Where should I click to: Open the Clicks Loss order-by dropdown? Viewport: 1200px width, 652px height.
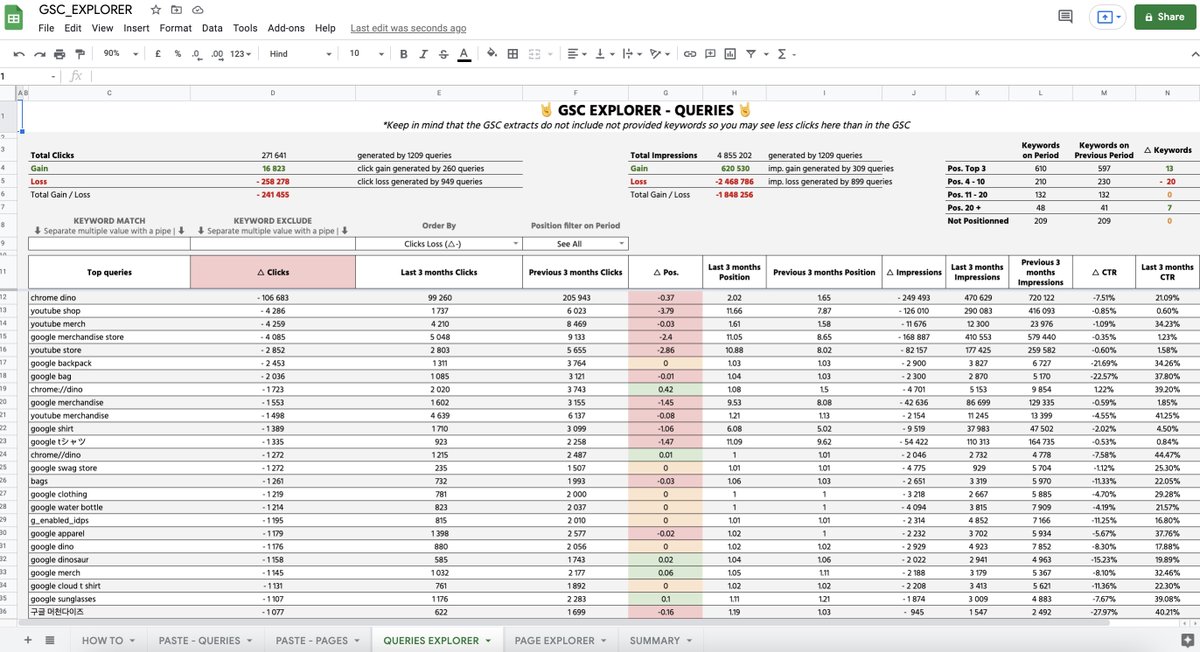[440, 243]
